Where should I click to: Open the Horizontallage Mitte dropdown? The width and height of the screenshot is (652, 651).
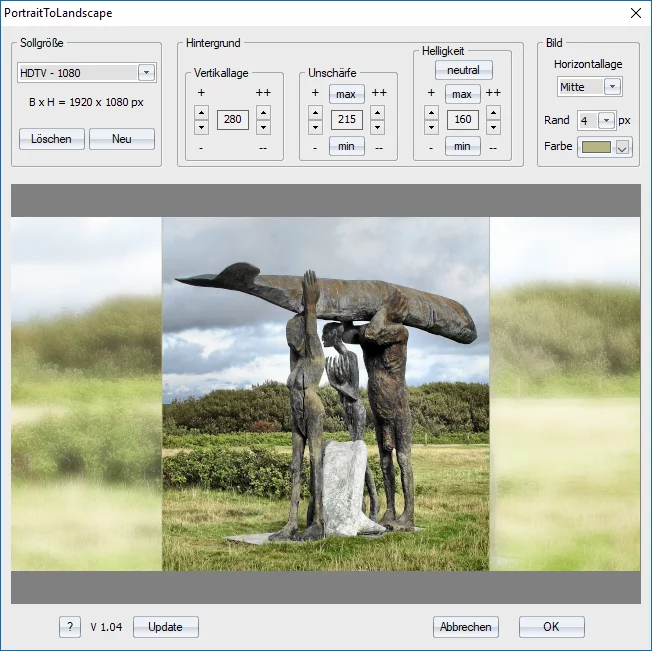click(612, 87)
